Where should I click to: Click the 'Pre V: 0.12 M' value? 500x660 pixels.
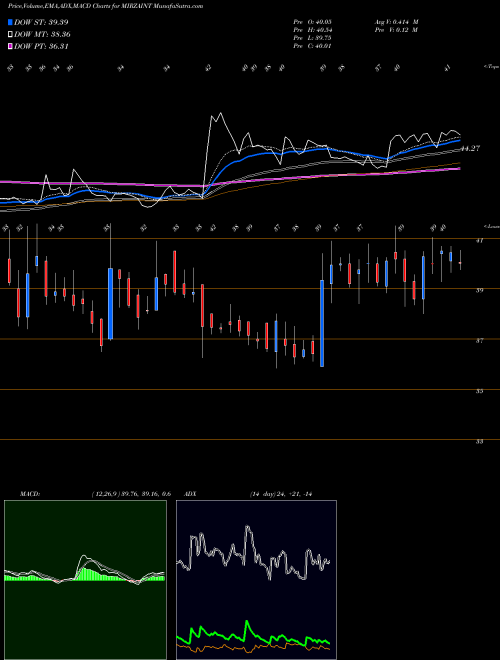pyautogui.click(x=396, y=30)
